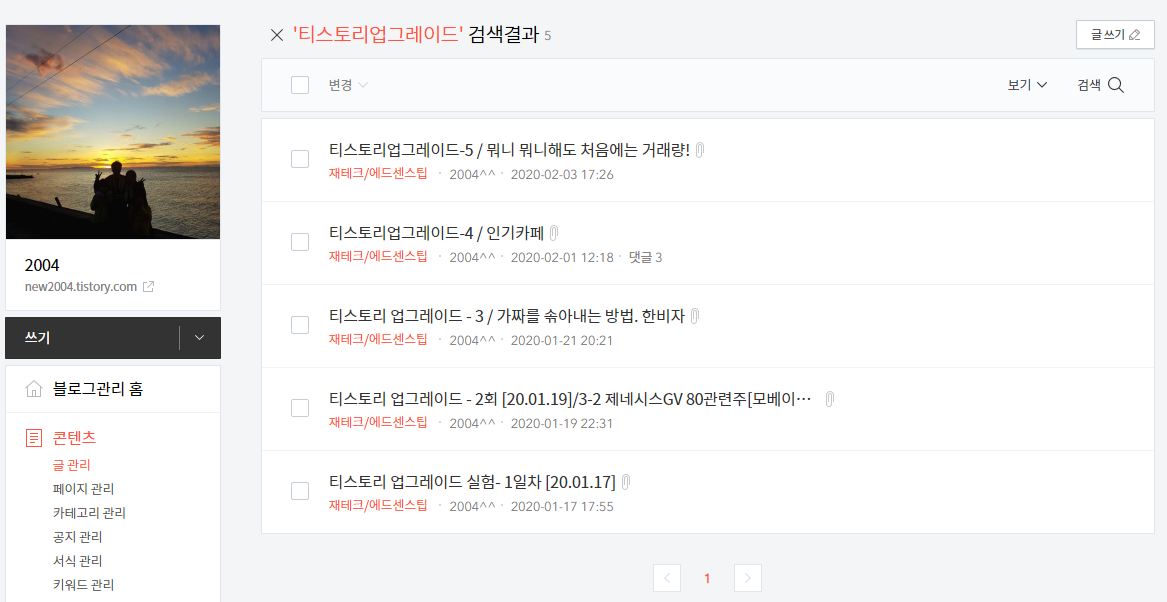Screen dimensions: 1167x602
Task: Click the attachment clip on 티스토리업그레이드-4 / 인기카페
Action: 554,233
